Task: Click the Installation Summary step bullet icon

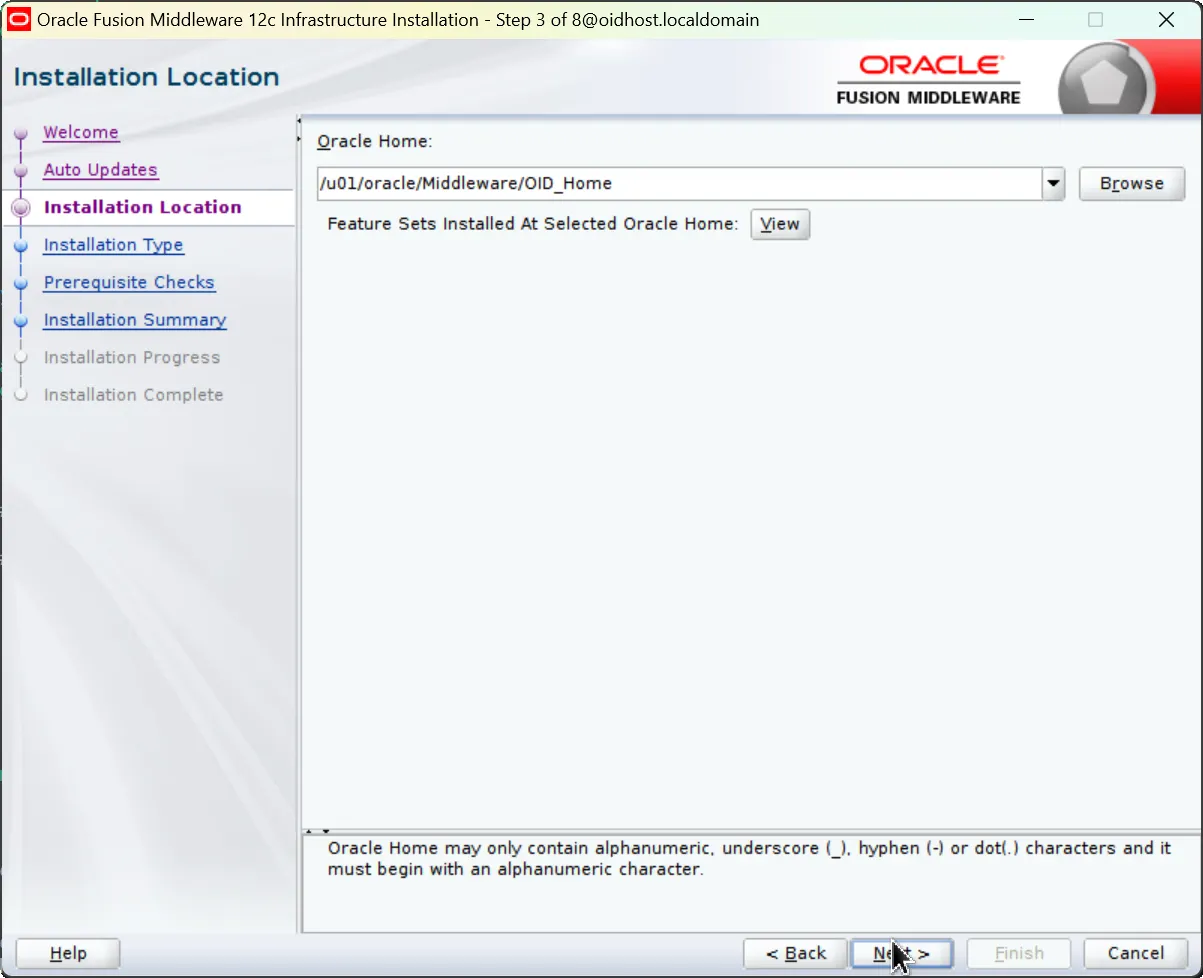Action: coord(21,321)
